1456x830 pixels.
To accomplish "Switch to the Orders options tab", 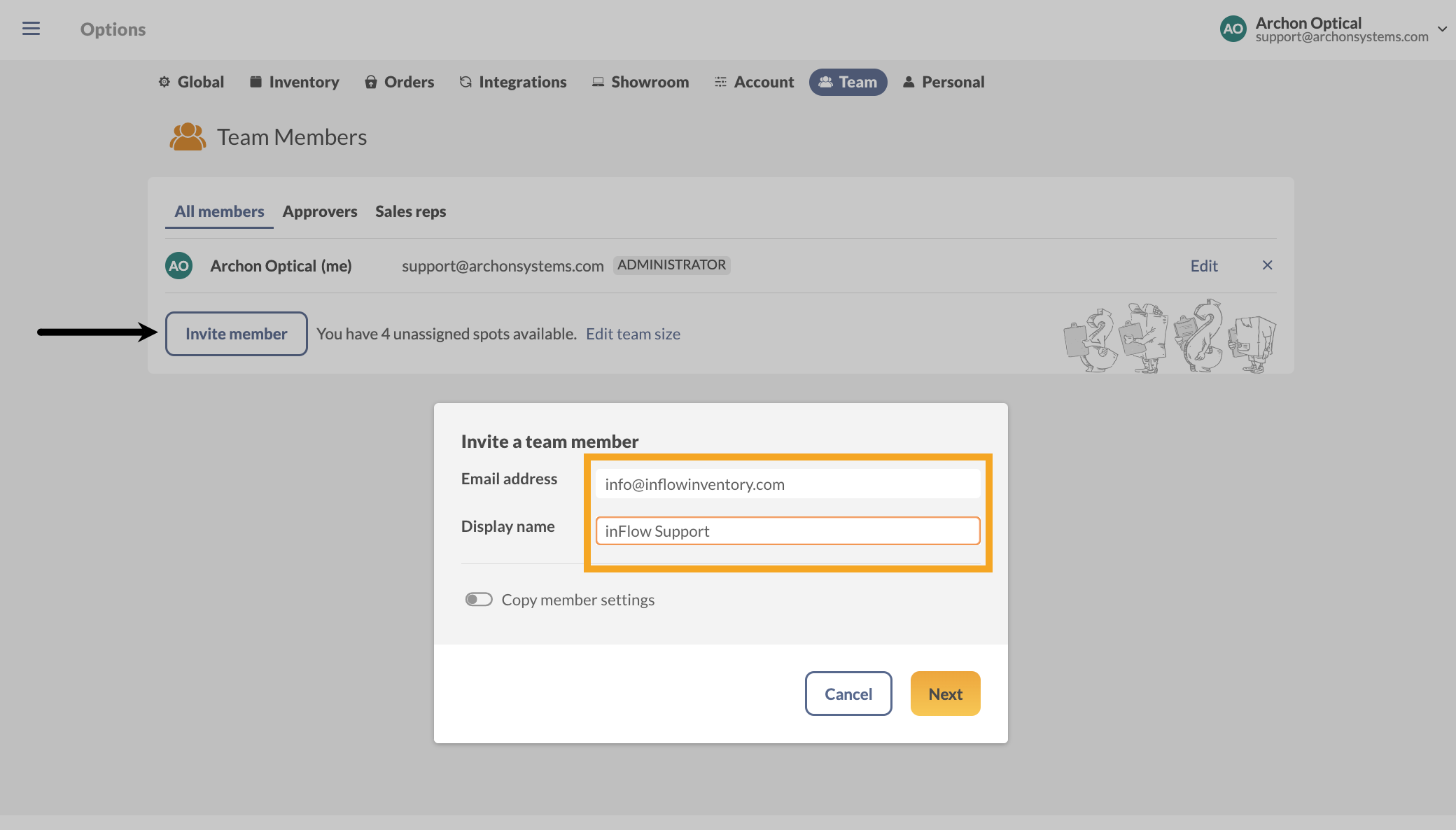I will coord(399,82).
